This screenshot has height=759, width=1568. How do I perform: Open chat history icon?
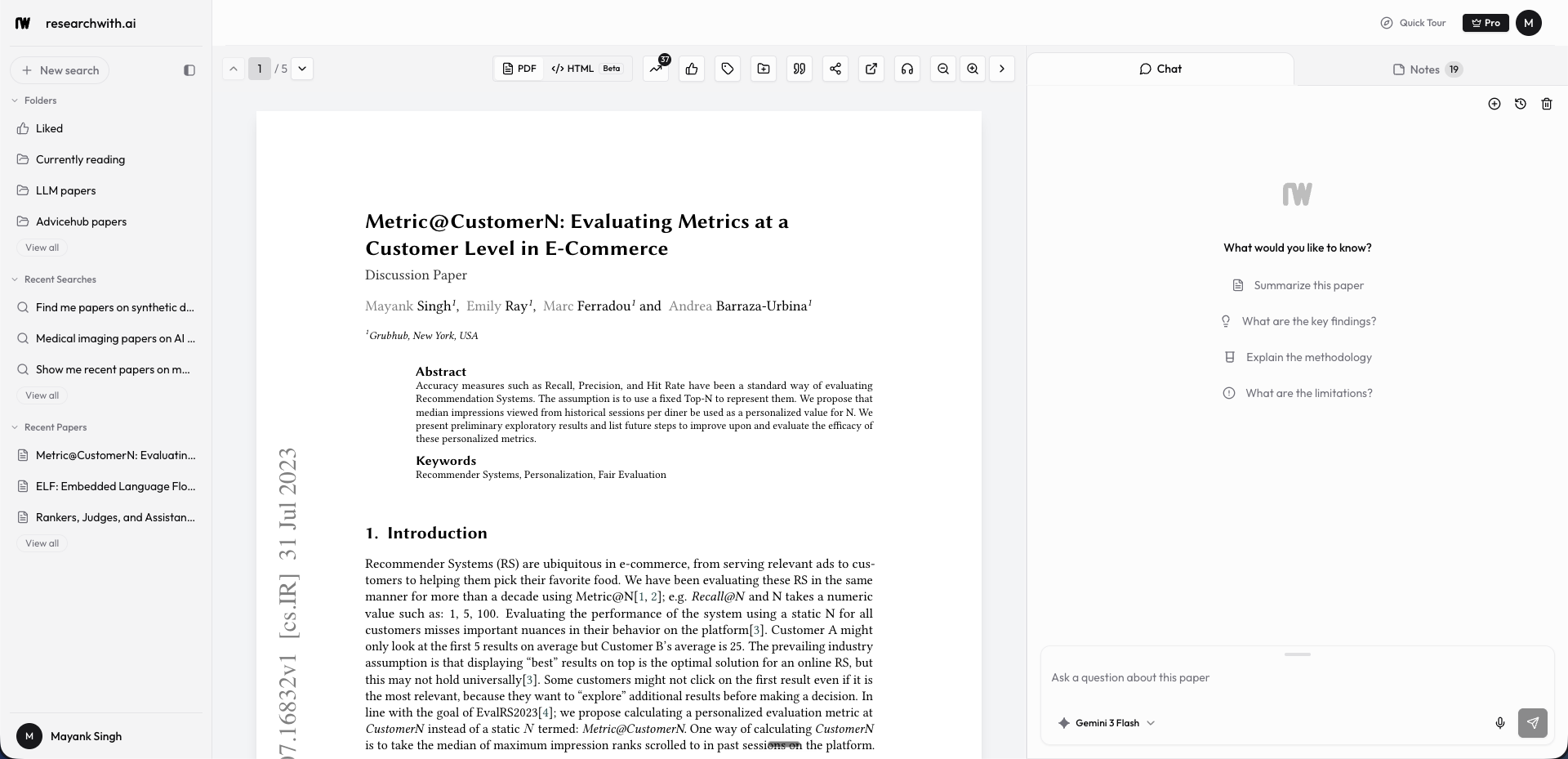[x=1521, y=104]
